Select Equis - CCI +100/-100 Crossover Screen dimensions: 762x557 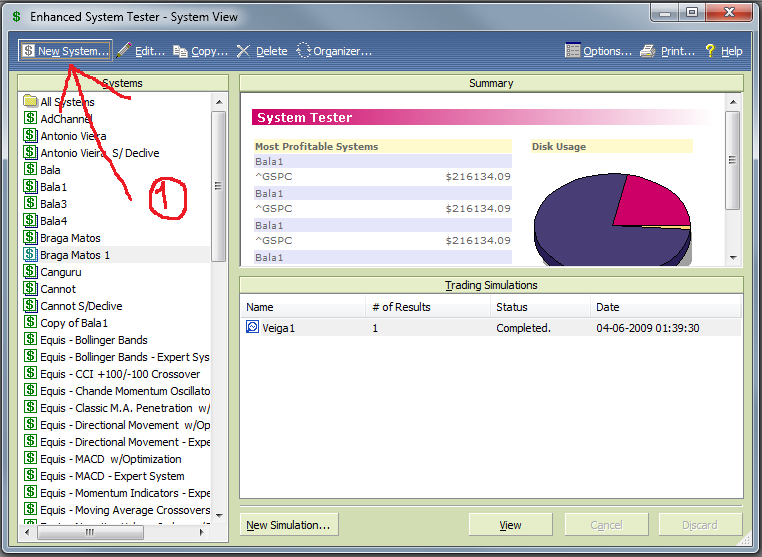(120, 374)
